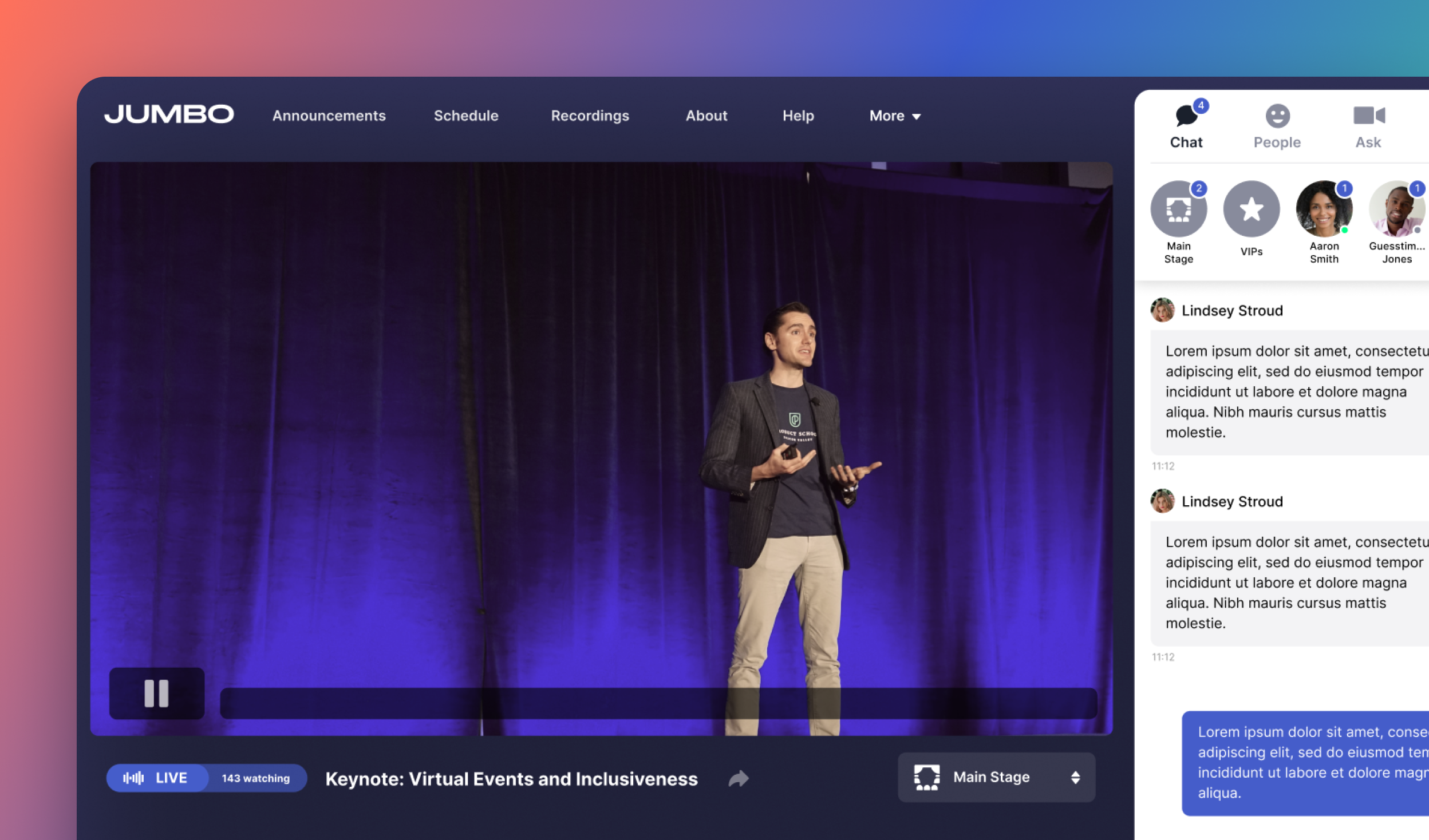
Task: Open chat with Aaron Smith
Action: click(1324, 222)
